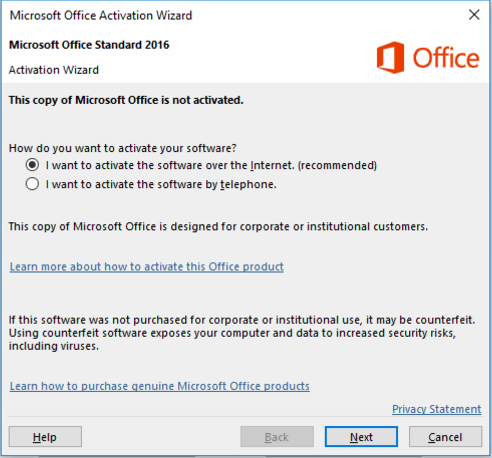
Task: Open "Learn how to purchase genuine" link
Action: click(x=160, y=386)
